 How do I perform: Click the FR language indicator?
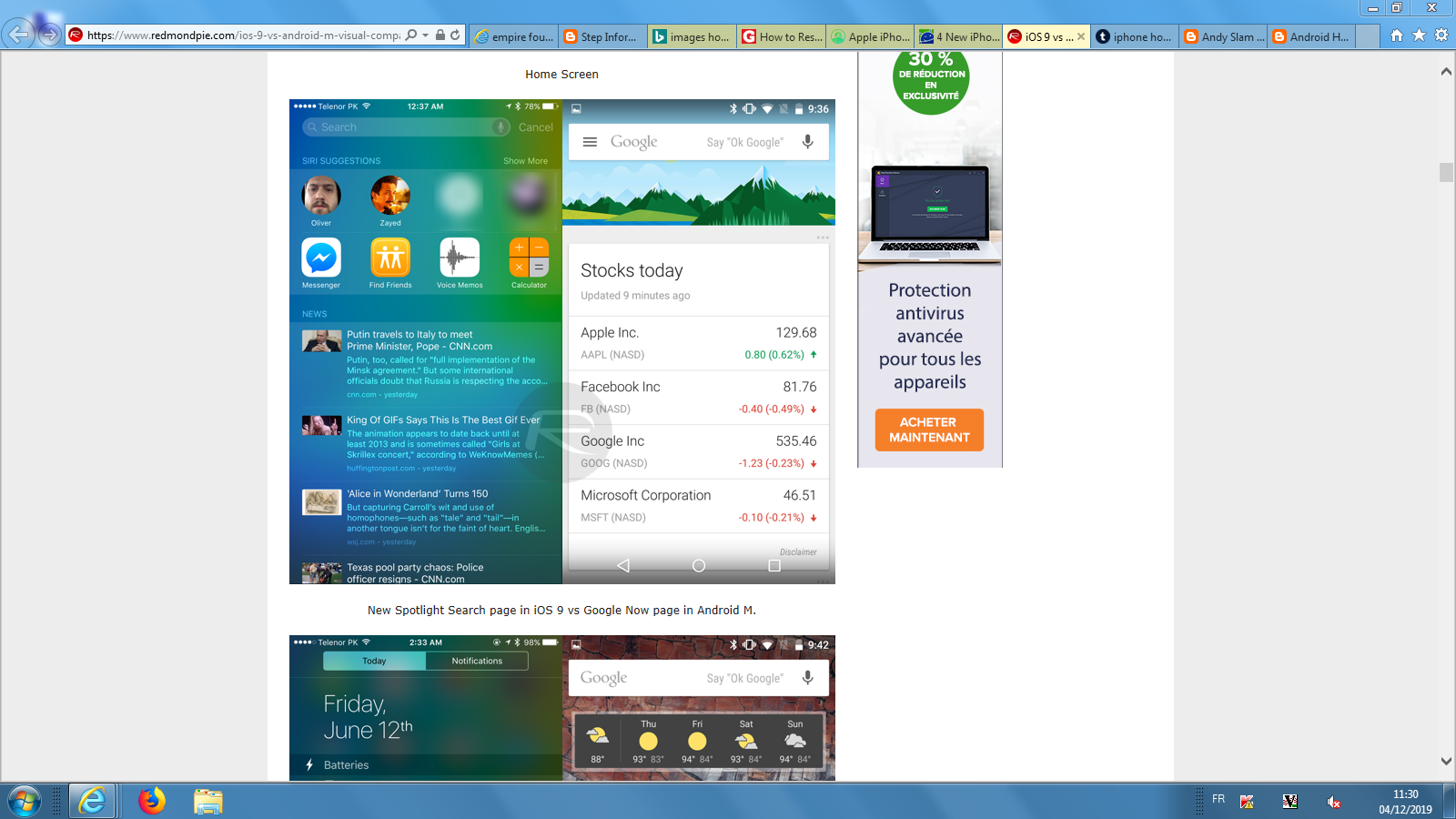pos(1218,799)
